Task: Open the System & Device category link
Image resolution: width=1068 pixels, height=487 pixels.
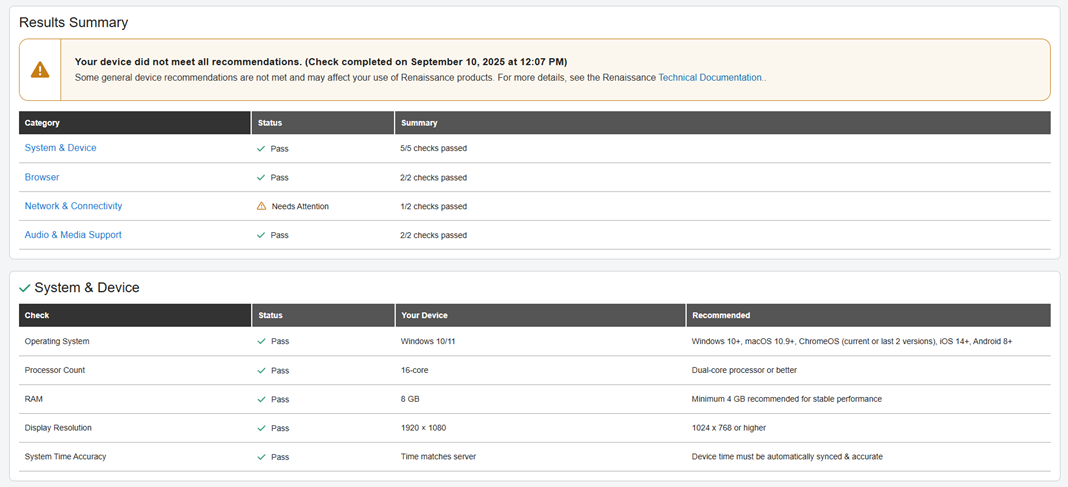Action: pyautogui.click(x=61, y=148)
